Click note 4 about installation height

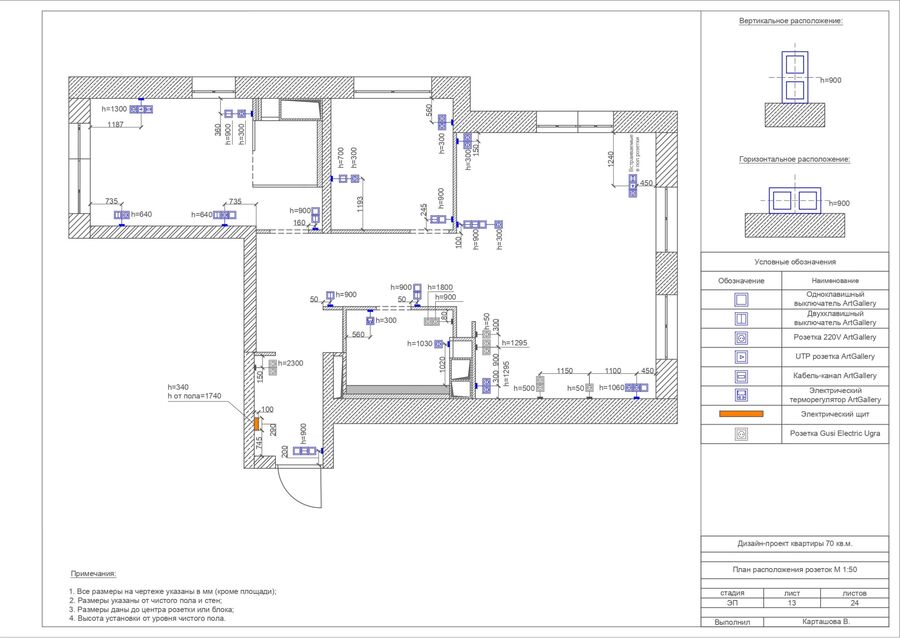coord(148,618)
